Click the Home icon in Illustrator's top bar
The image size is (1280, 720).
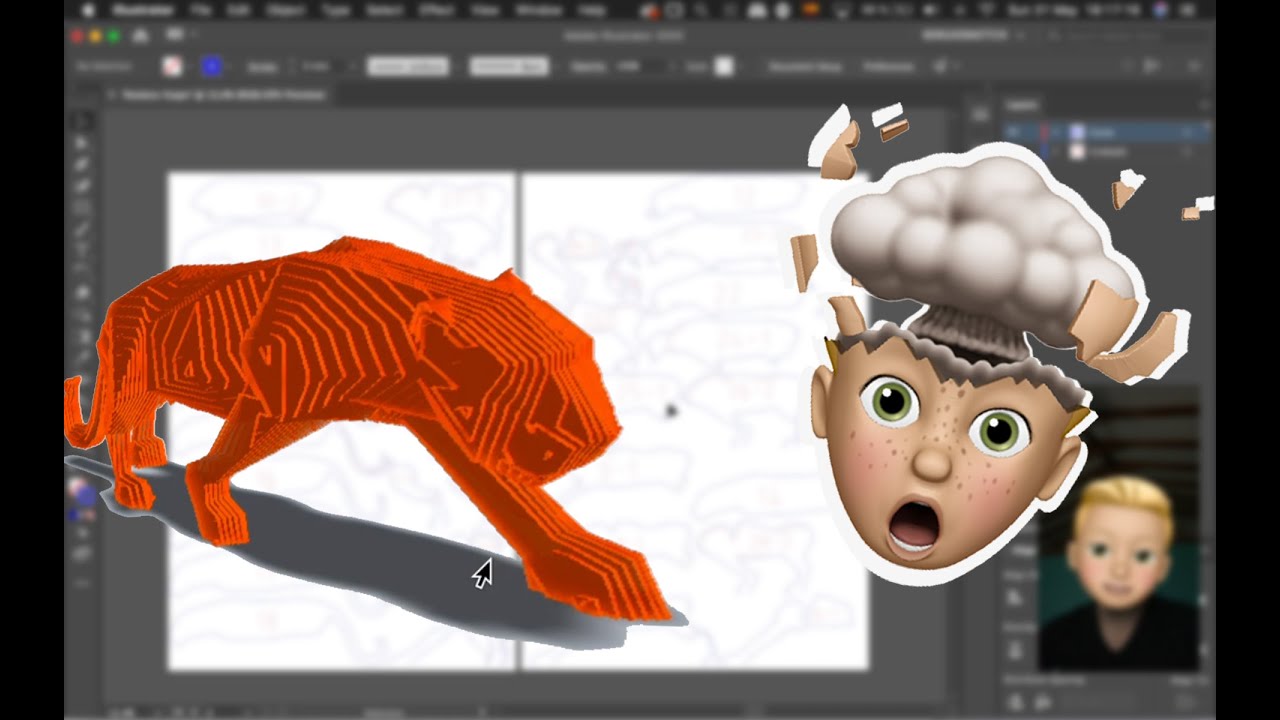click(140, 35)
